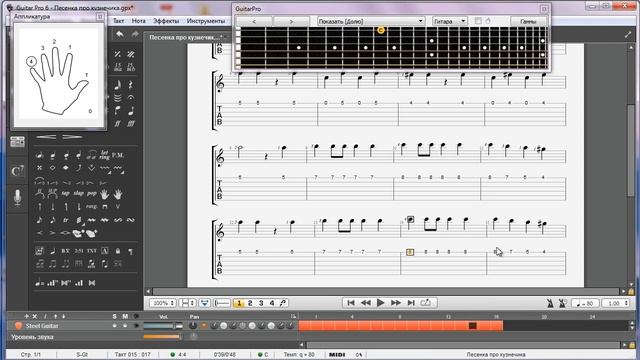Toggle the checkbox in GuitarPro fretboard window
640x360 pixels.
[478, 21]
